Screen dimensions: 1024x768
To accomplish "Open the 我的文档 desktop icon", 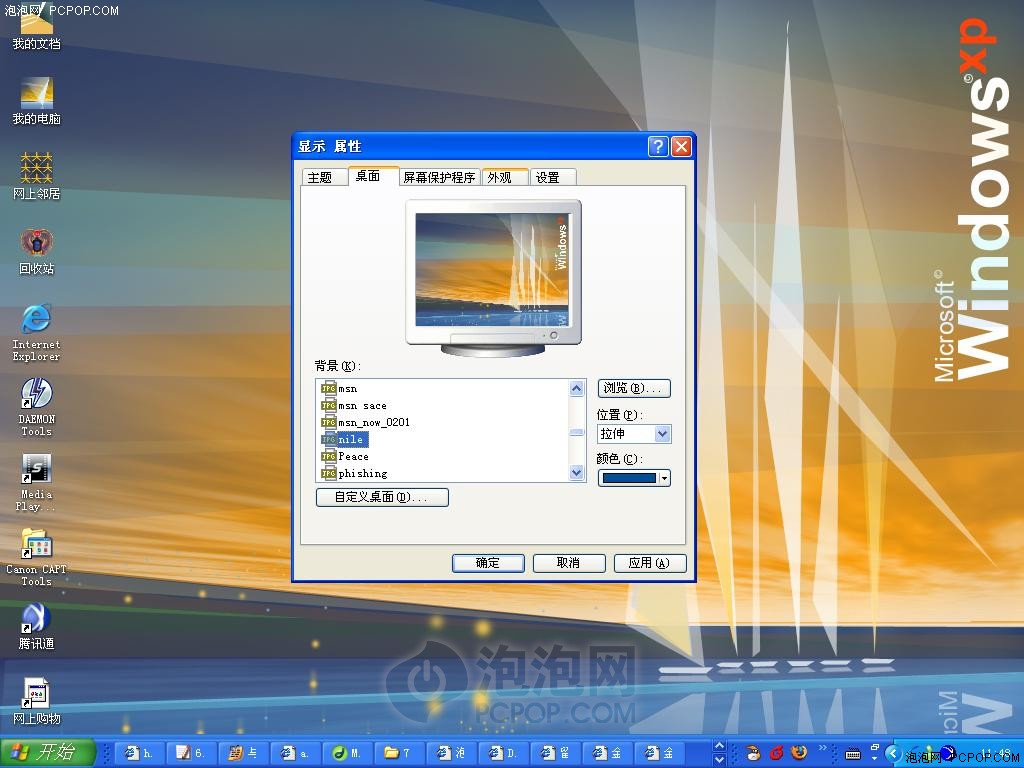I will (37, 28).
